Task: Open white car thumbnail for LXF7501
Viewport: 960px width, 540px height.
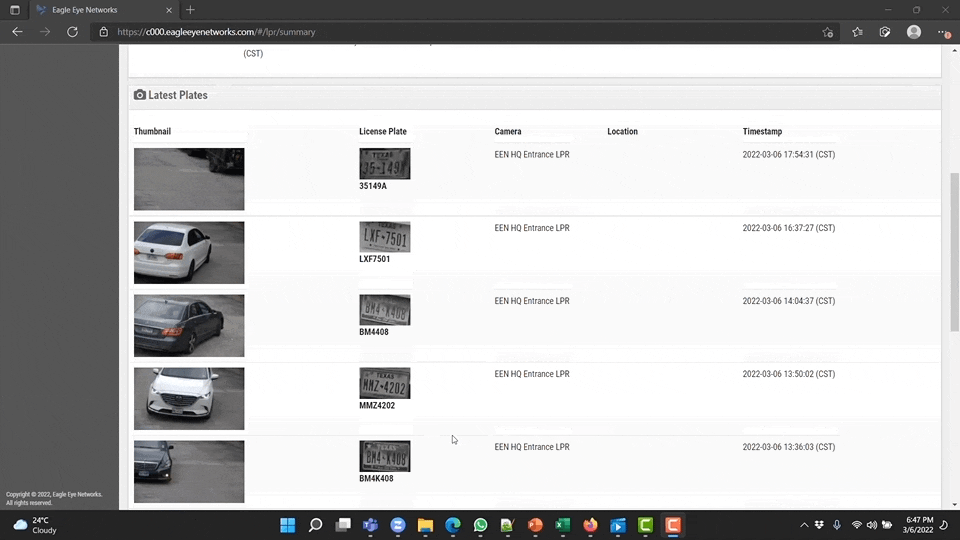Action: click(x=189, y=252)
